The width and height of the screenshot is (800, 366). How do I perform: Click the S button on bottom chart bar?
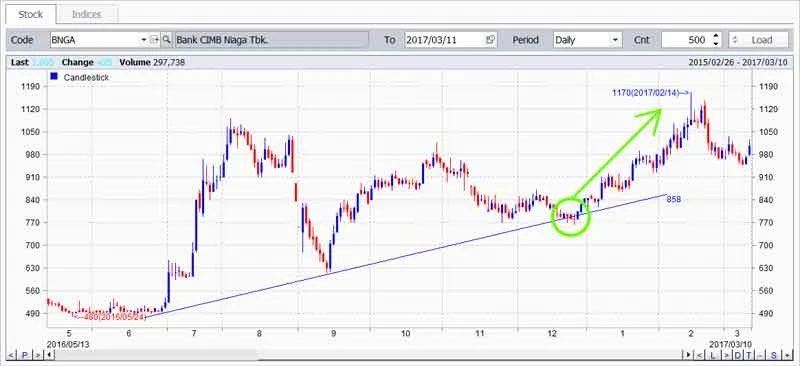[x=773, y=355]
